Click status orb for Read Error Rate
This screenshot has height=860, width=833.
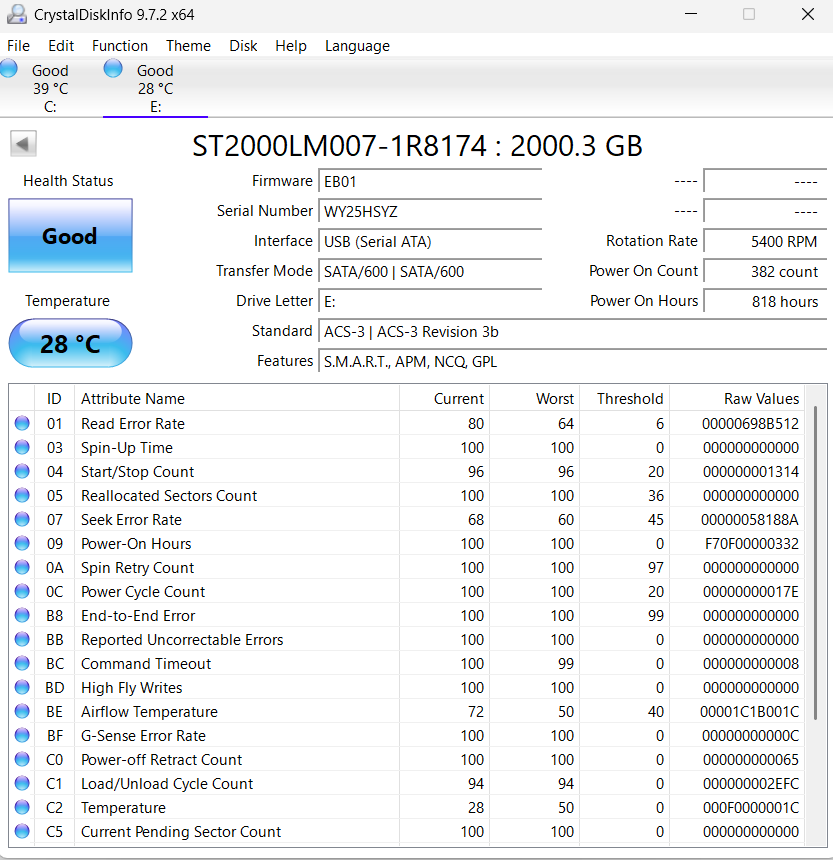[x=22, y=424]
